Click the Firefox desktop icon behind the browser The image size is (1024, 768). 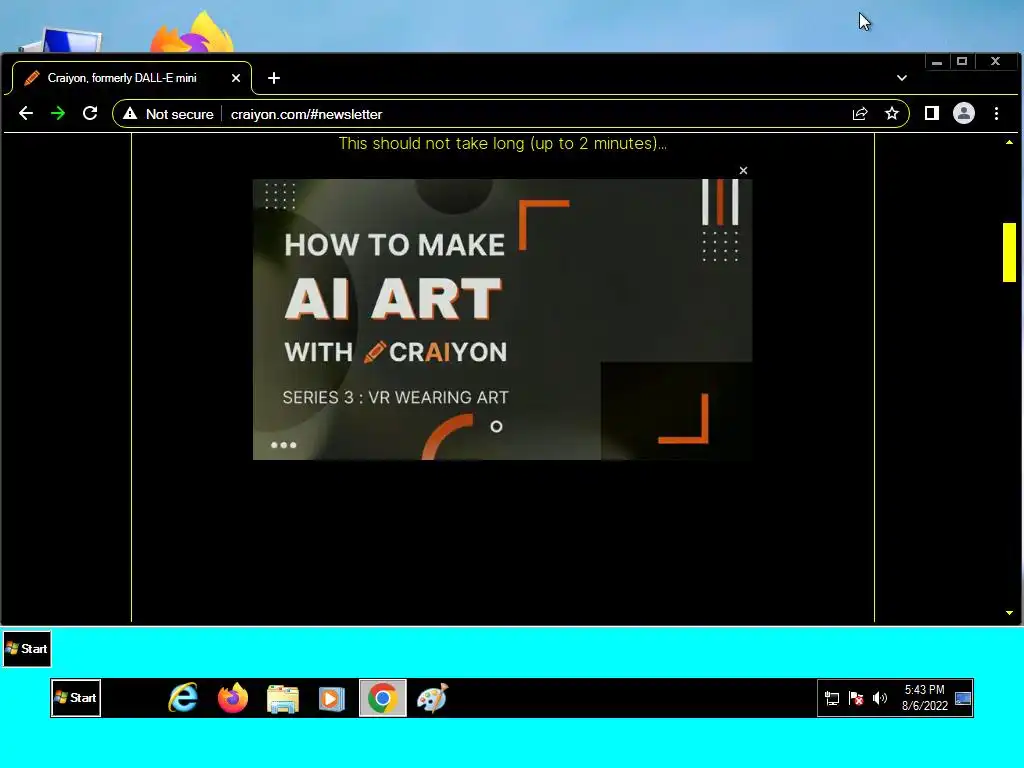point(192,33)
